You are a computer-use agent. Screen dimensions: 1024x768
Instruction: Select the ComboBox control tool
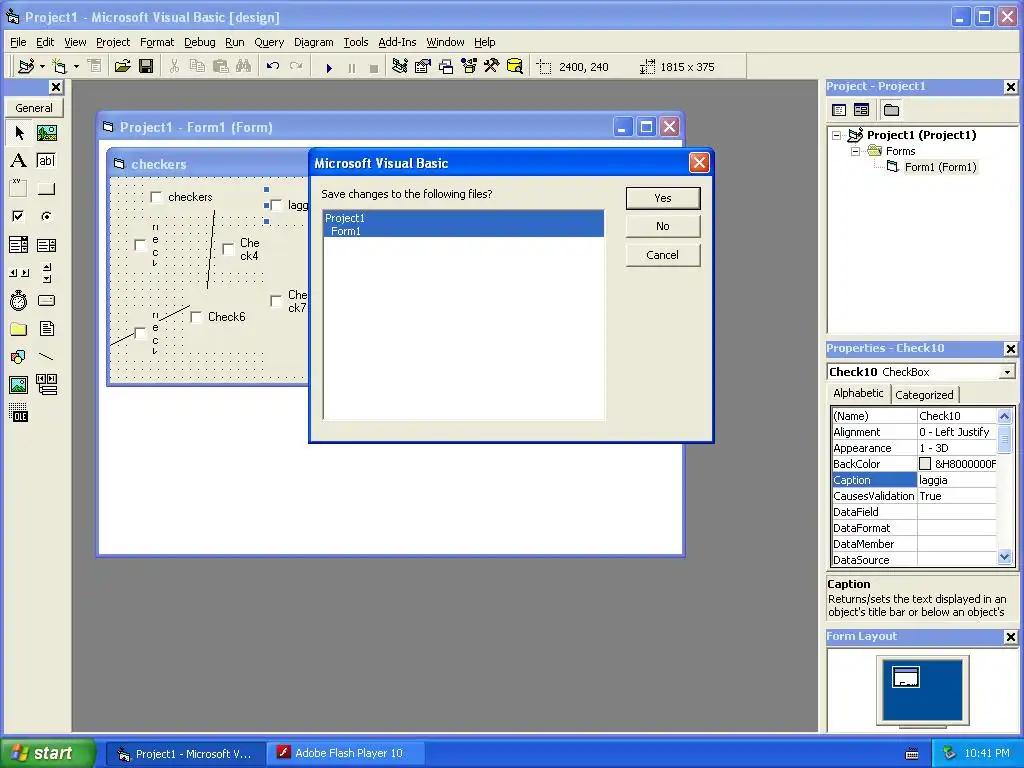(x=19, y=245)
